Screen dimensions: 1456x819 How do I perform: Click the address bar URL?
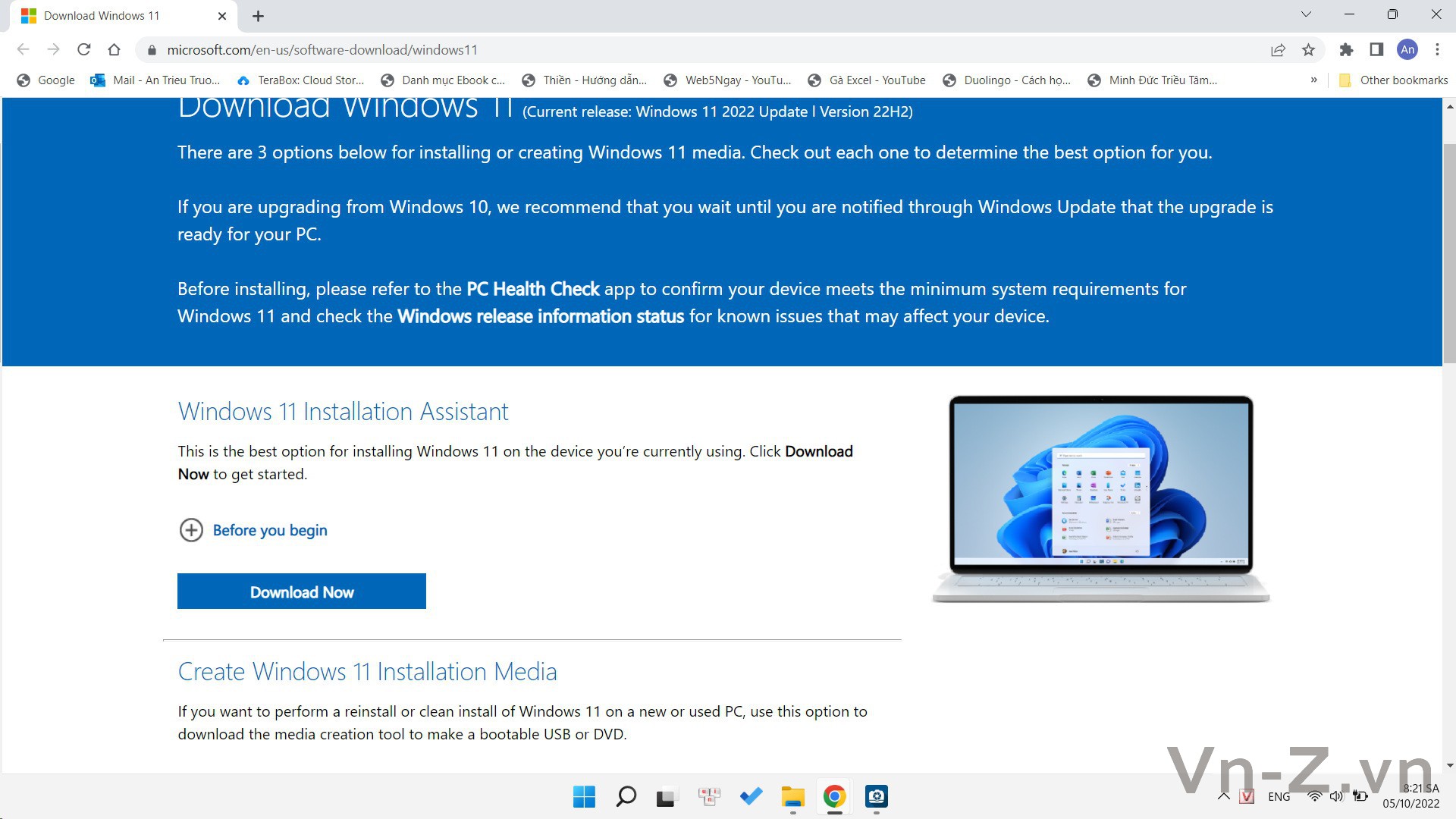pos(322,50)
